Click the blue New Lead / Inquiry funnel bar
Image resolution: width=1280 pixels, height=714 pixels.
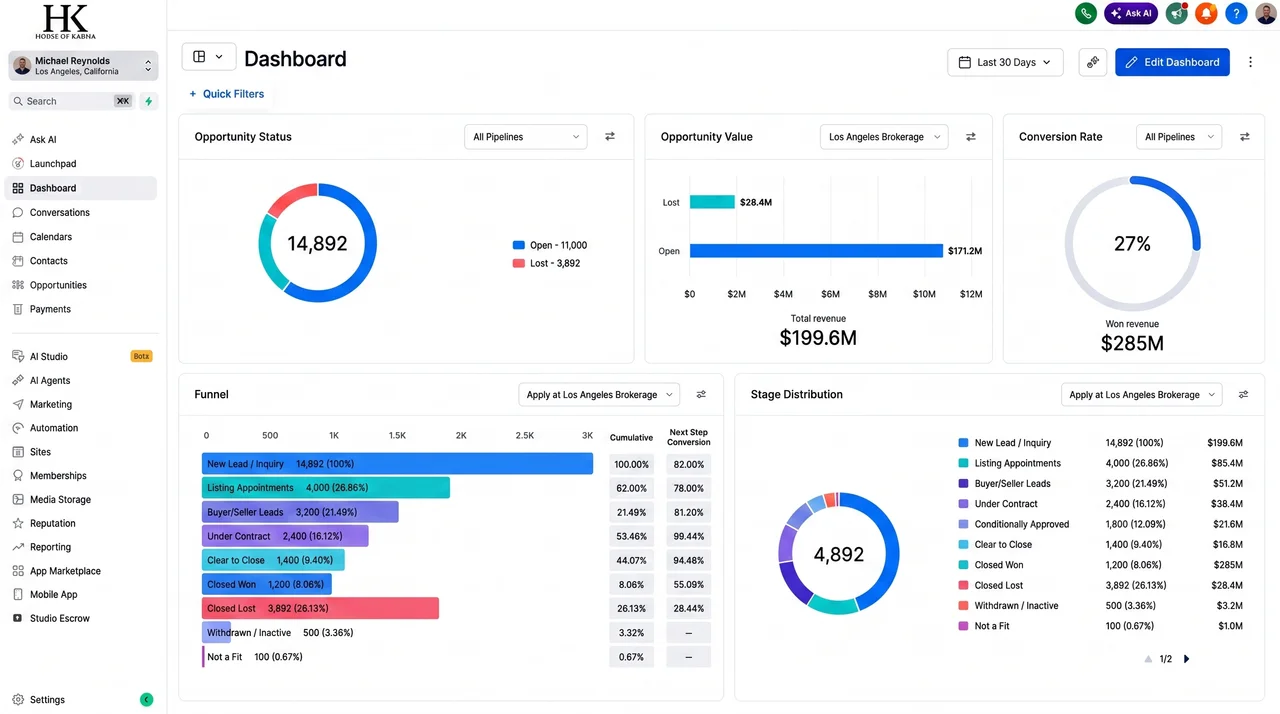[x=397, y=464]
